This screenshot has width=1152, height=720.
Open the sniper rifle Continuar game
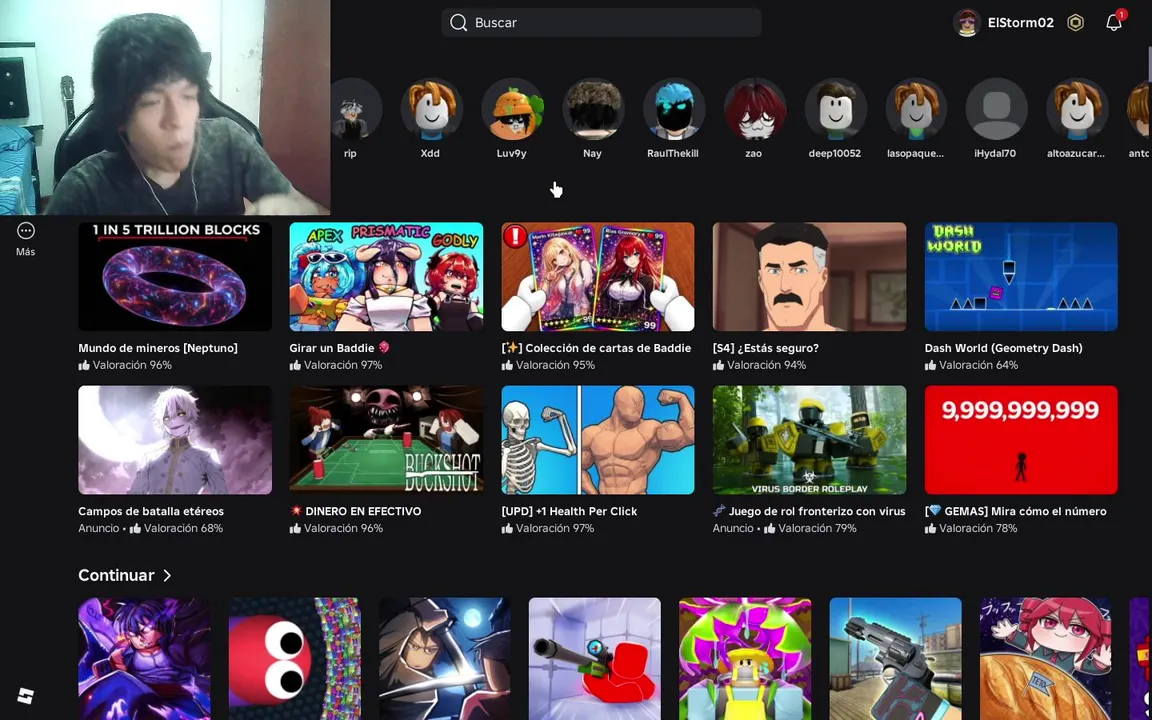point(594,658)
